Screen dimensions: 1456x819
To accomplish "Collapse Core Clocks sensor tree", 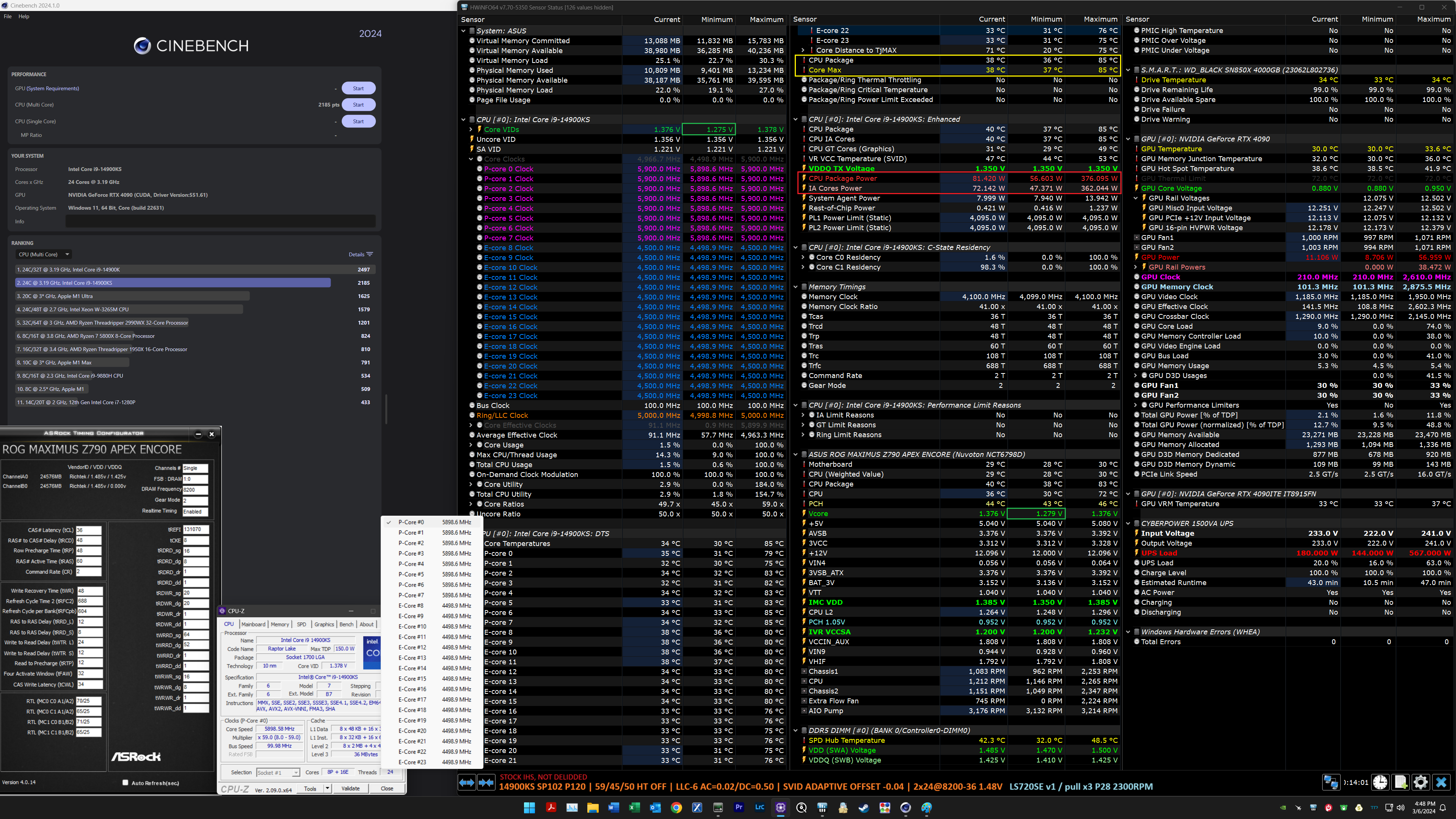I will pos(471,159).
